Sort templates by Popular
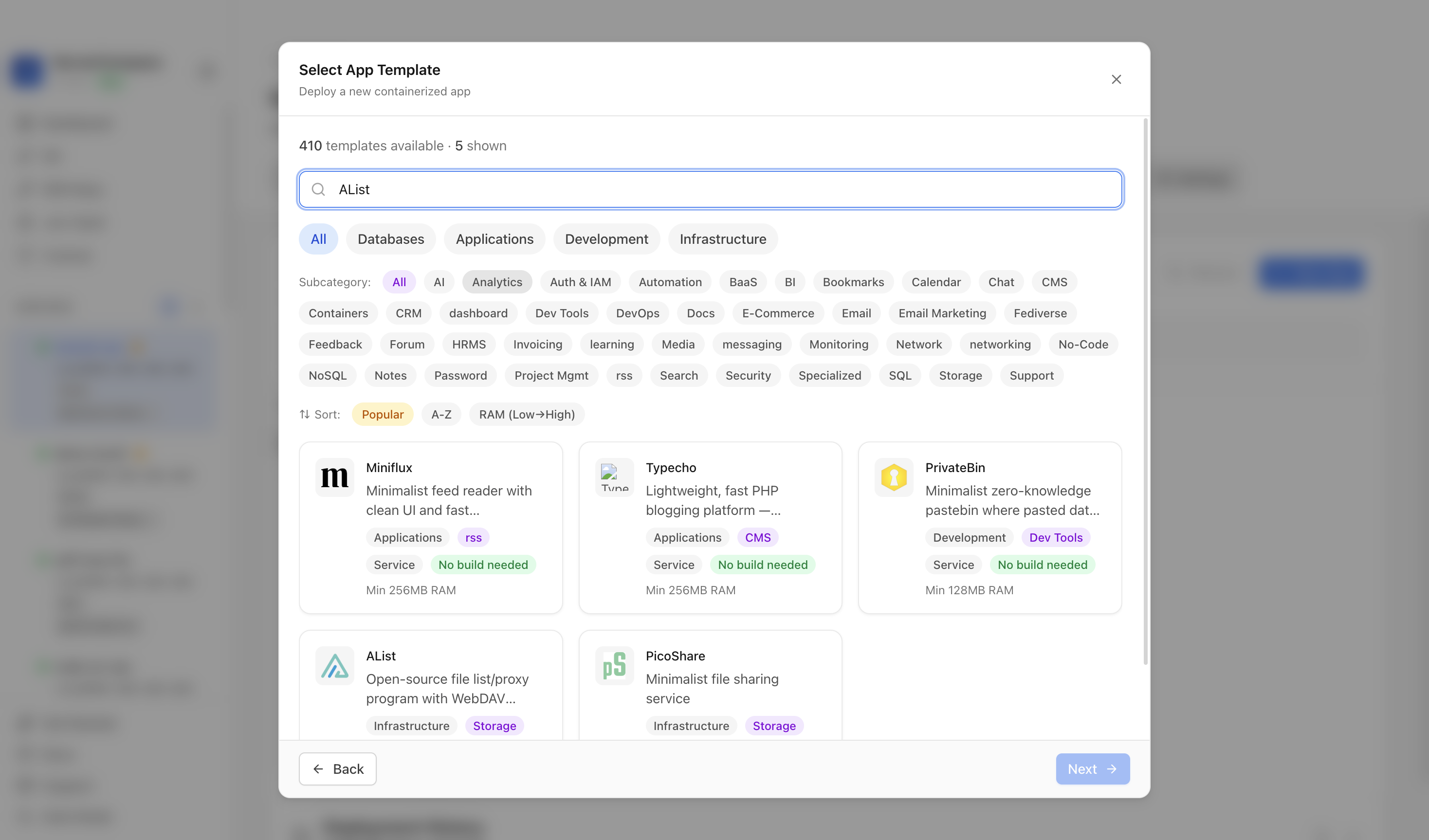Viewport: 1429px width, 840px height. click(x=383, y=415)
